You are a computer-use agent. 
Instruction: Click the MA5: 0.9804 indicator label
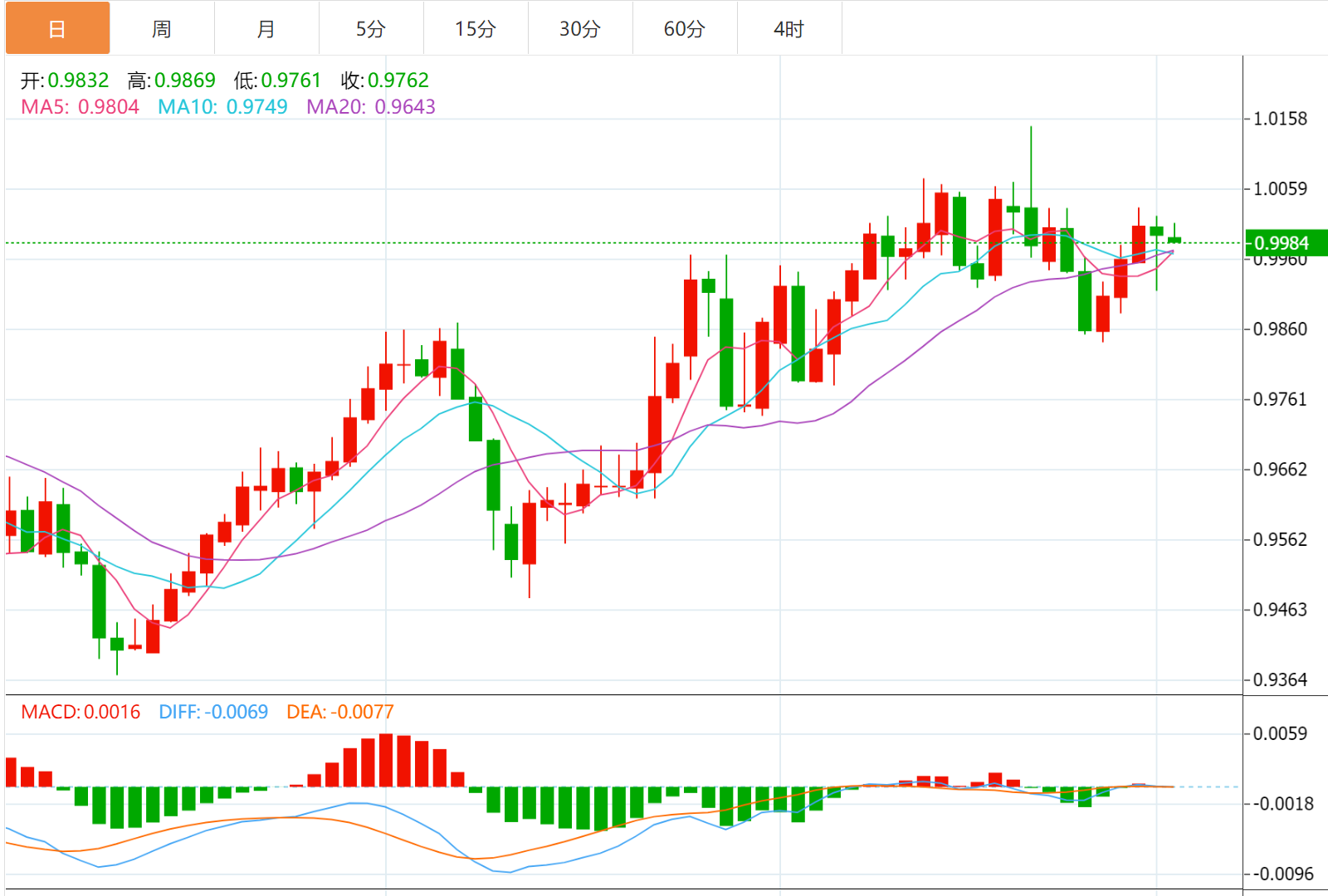(x=80, y=107)
